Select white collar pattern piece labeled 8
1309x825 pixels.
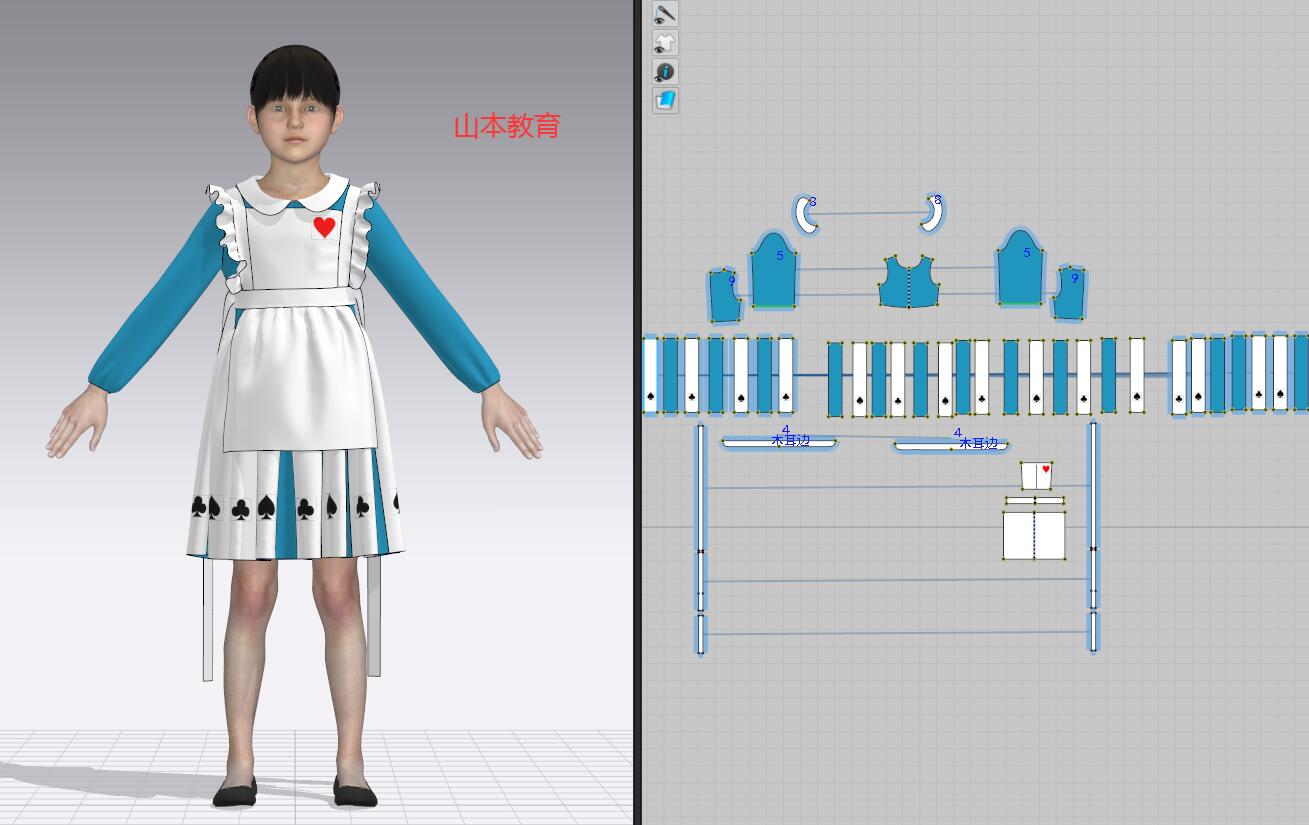934,213
